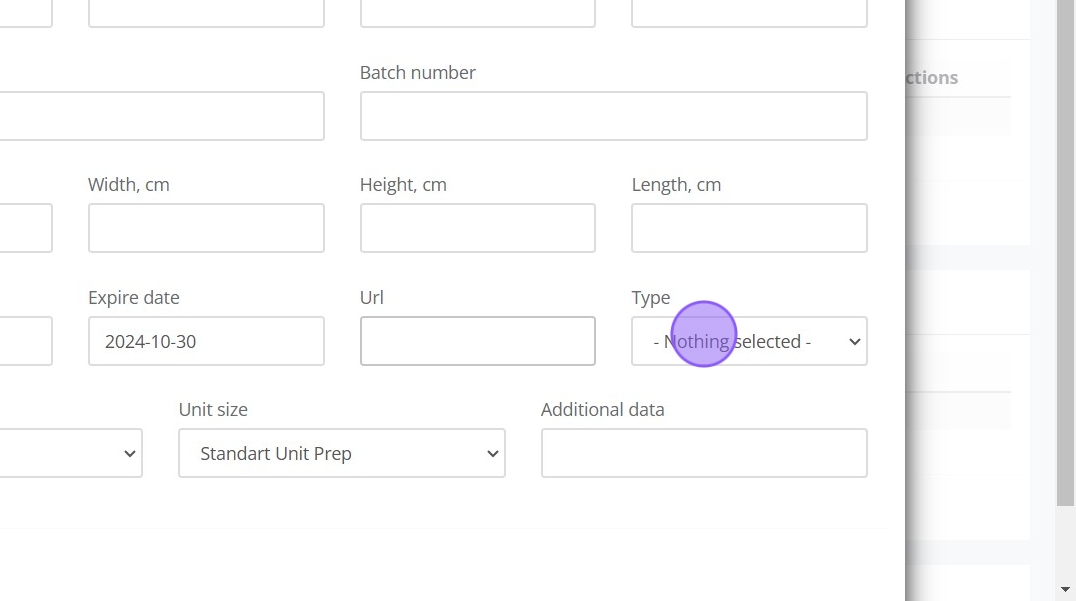Click the cut-off field left of Expire date
The height and width of the screenshot is (601, 1076).
(x=25, y=341)
